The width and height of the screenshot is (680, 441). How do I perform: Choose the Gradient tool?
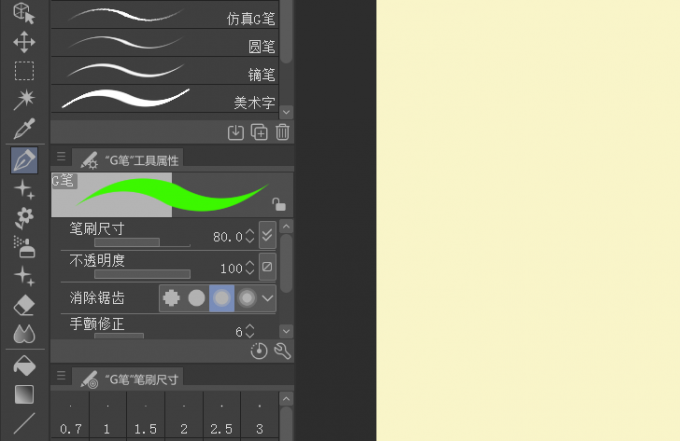point(24,394)
